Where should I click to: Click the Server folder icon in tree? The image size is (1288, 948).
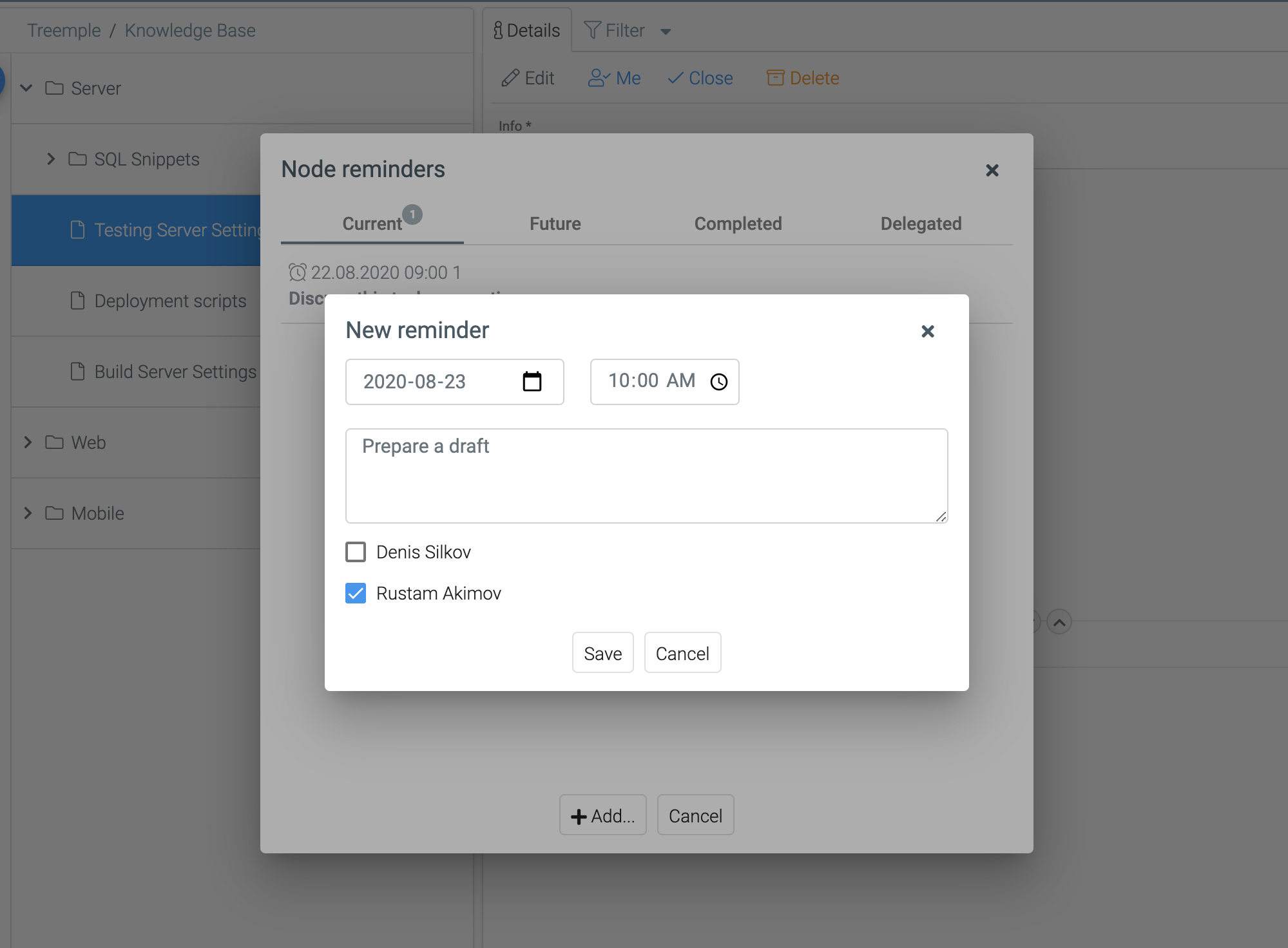[54, 88]
